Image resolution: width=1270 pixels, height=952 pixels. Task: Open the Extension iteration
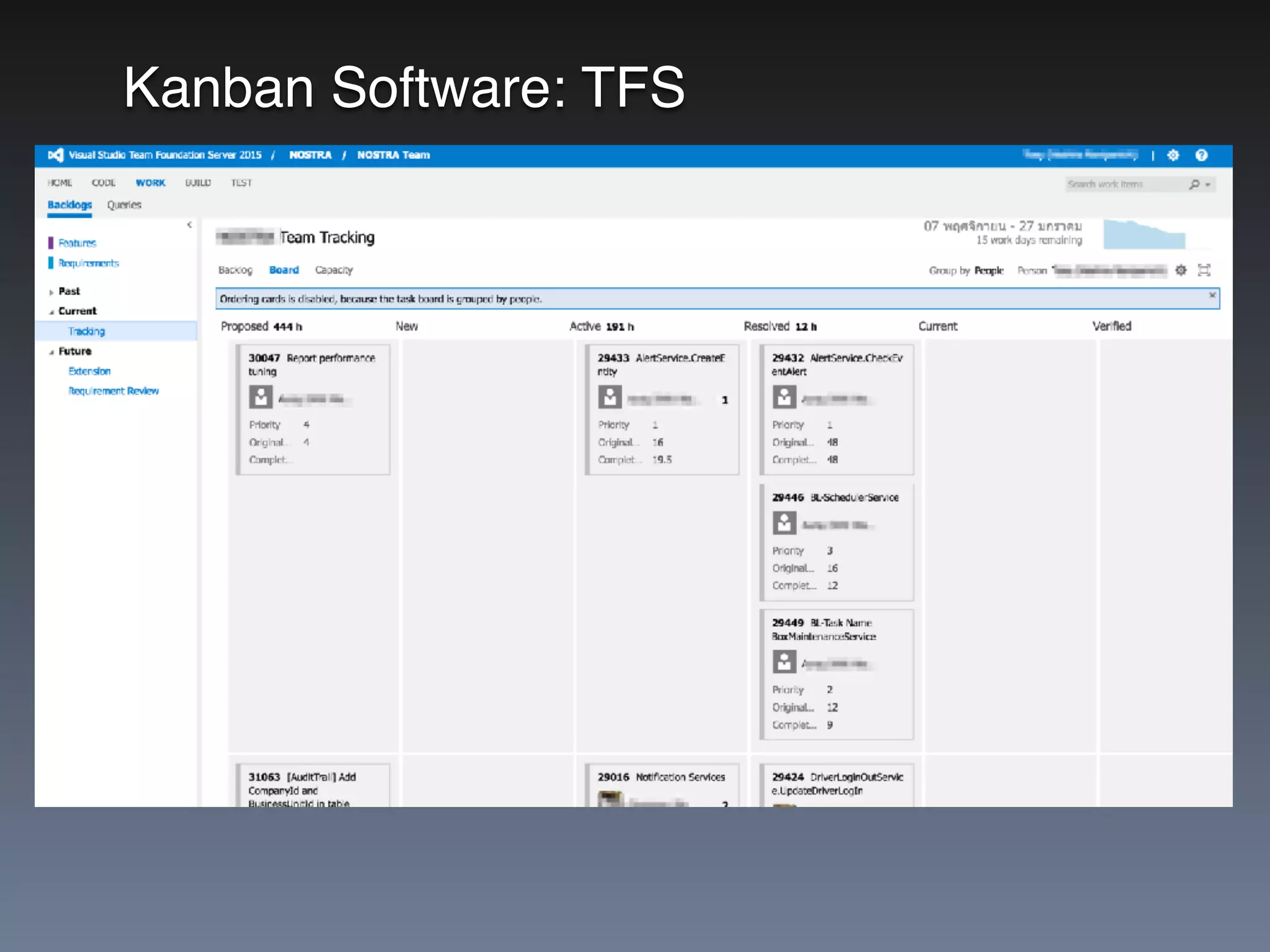coord(89,371)
